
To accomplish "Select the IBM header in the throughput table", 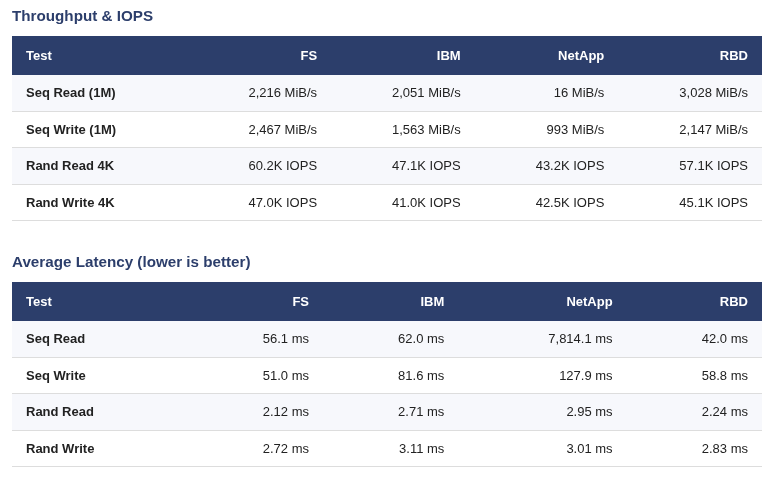I will [448, 56].
